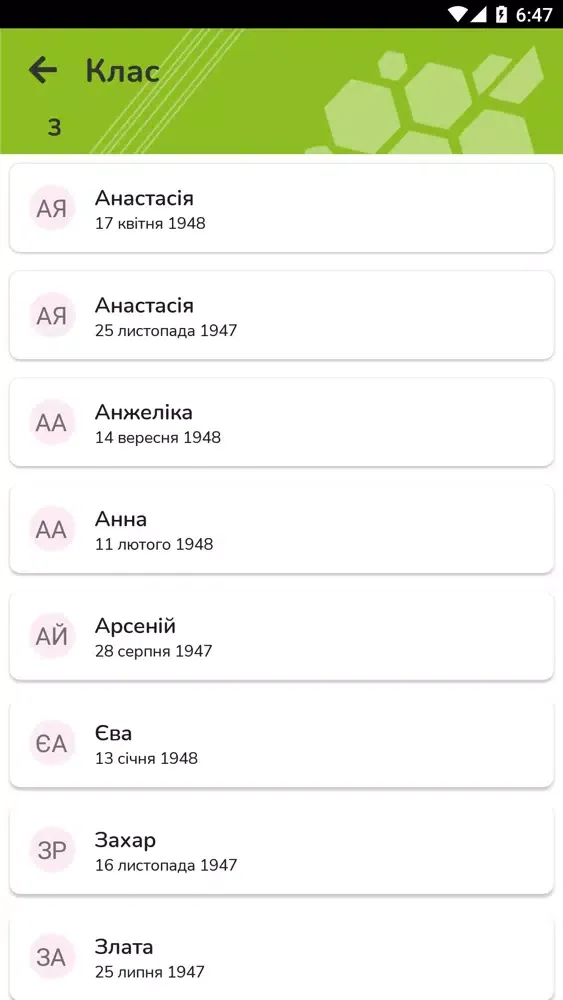
Task: Tap the date 17 квітня 1948
Action: [150, 224]
